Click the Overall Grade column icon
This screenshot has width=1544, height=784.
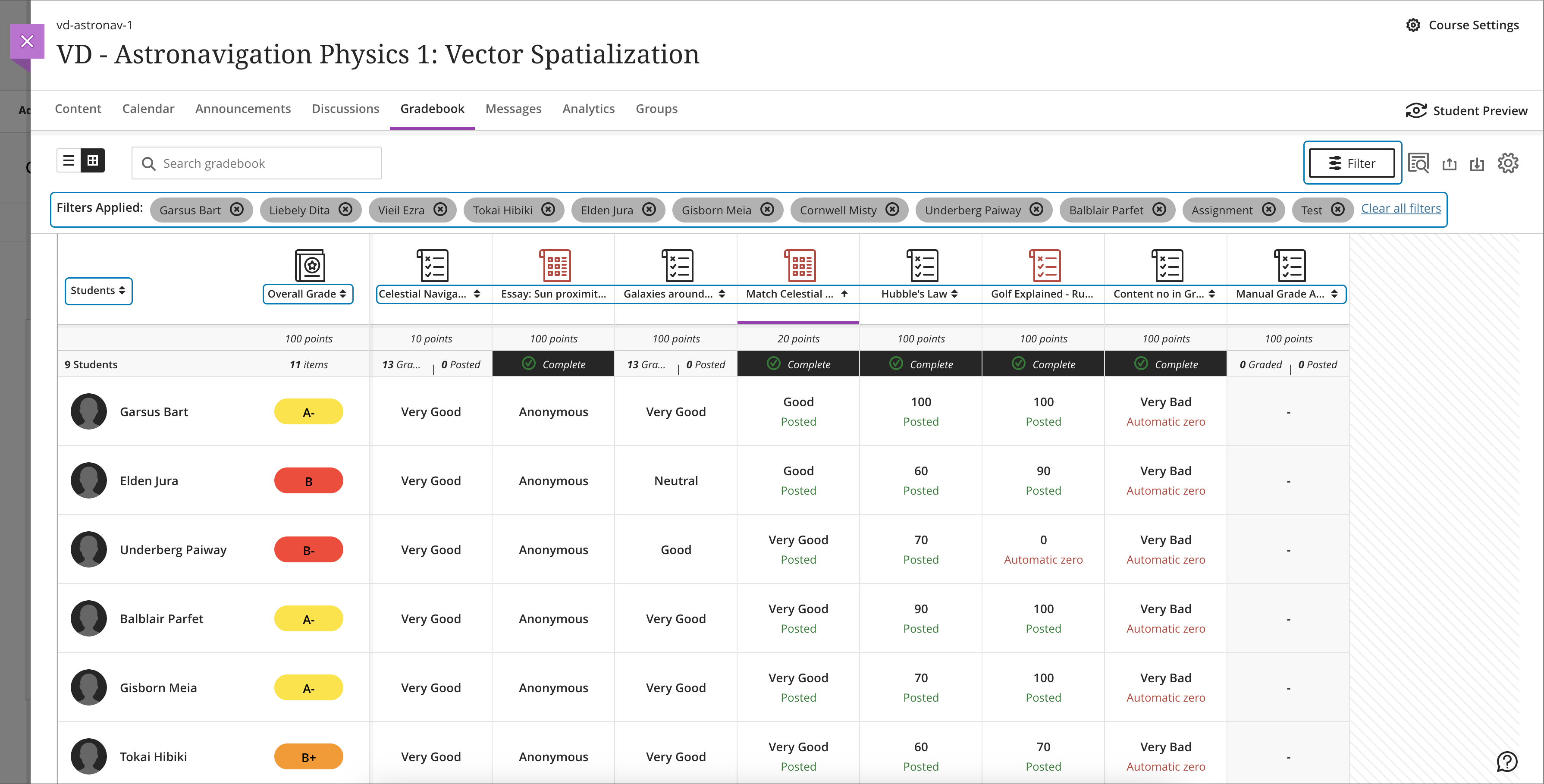click(x=310, y=265)
